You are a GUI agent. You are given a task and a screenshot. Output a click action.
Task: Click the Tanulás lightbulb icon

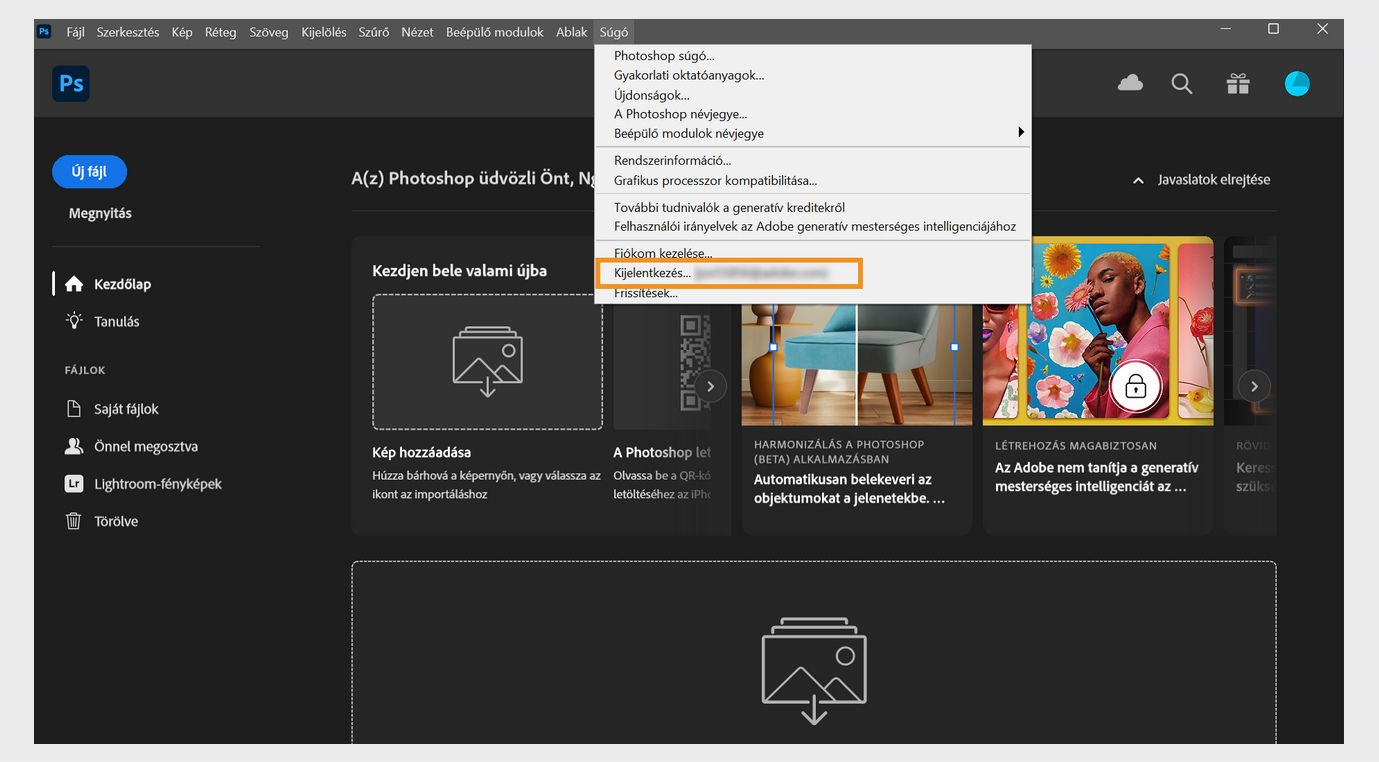(x=73, y=321)
